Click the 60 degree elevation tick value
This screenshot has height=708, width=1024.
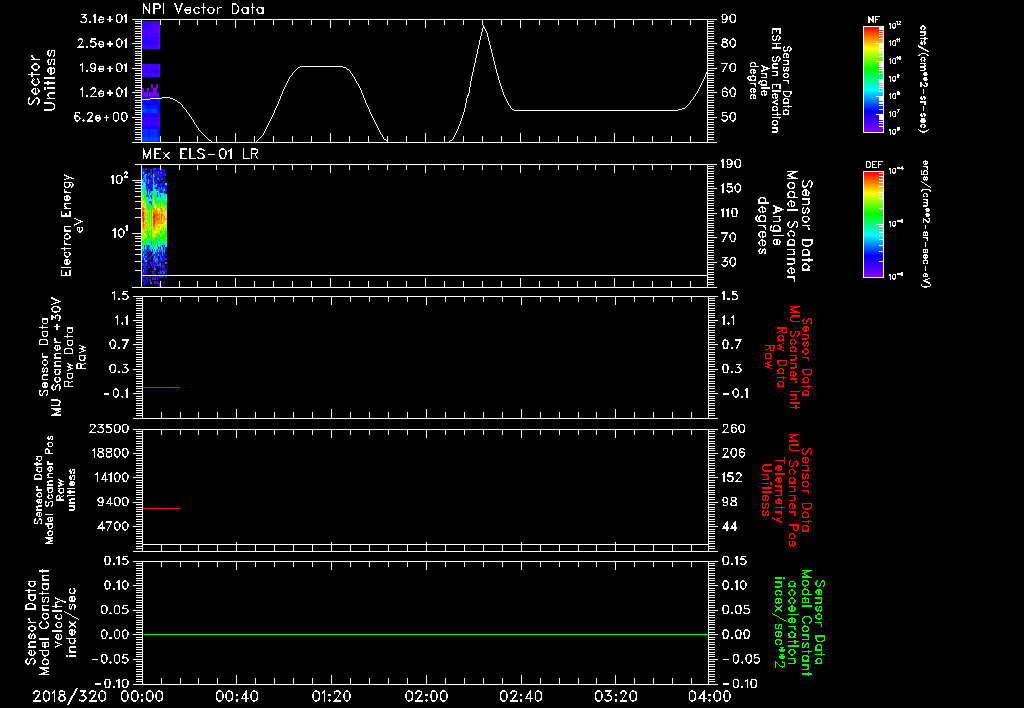tap(729, 93)
